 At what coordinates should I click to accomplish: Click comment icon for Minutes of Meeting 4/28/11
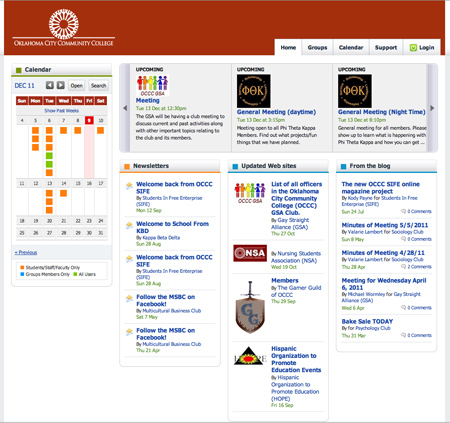pyautogui.click(x=403, y=267)
